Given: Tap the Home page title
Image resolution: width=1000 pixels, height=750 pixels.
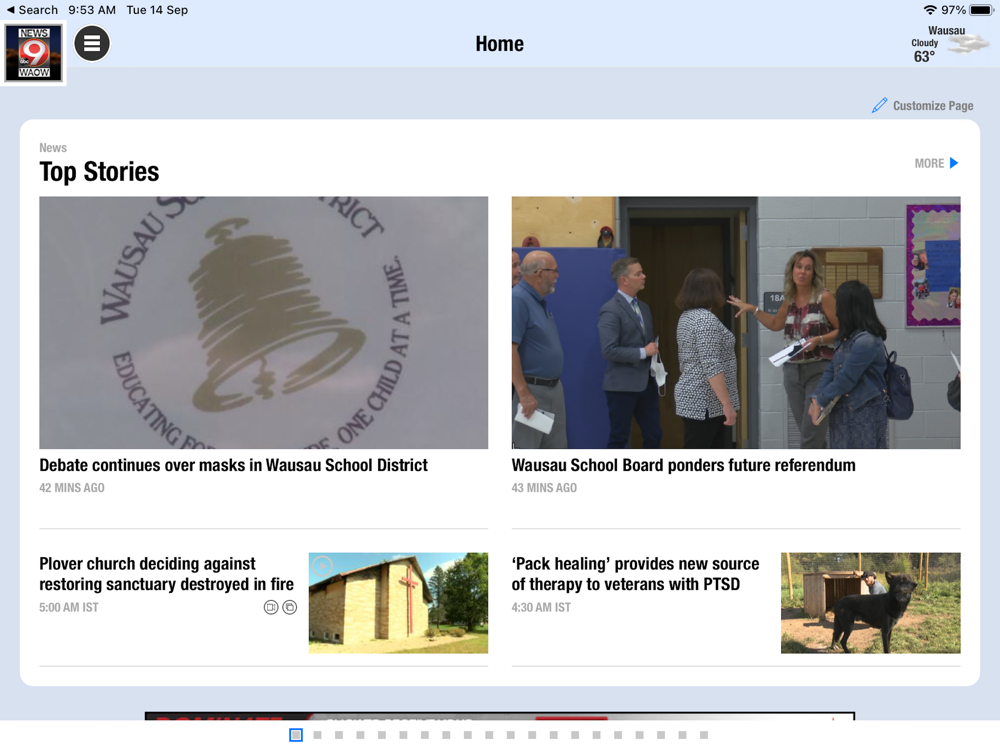Looking at the screenshot, I should (499, 43).
